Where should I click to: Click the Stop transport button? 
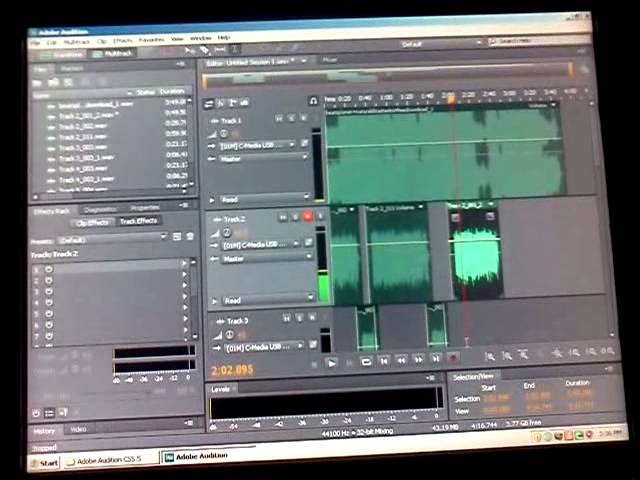point(314,364)
